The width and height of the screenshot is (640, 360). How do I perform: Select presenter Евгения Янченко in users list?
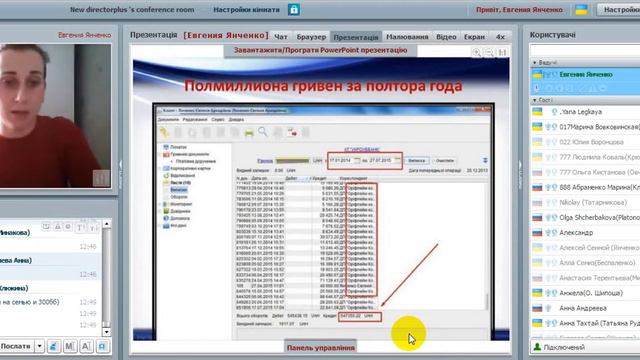tap(585, 74)
